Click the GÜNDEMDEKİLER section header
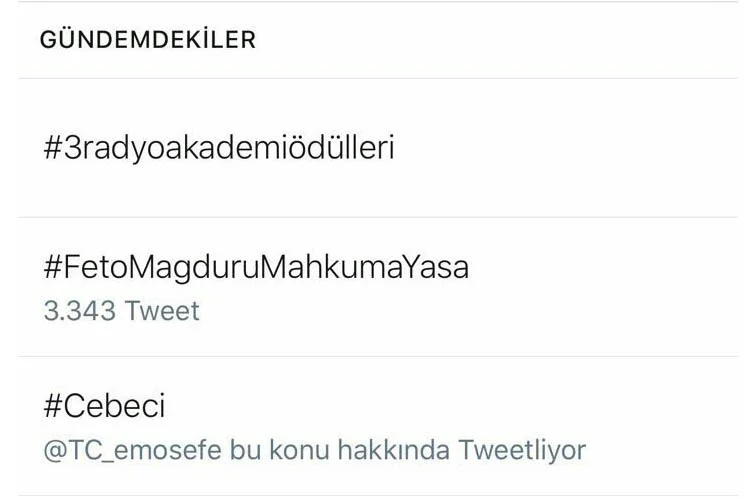 tap(148, 40)
